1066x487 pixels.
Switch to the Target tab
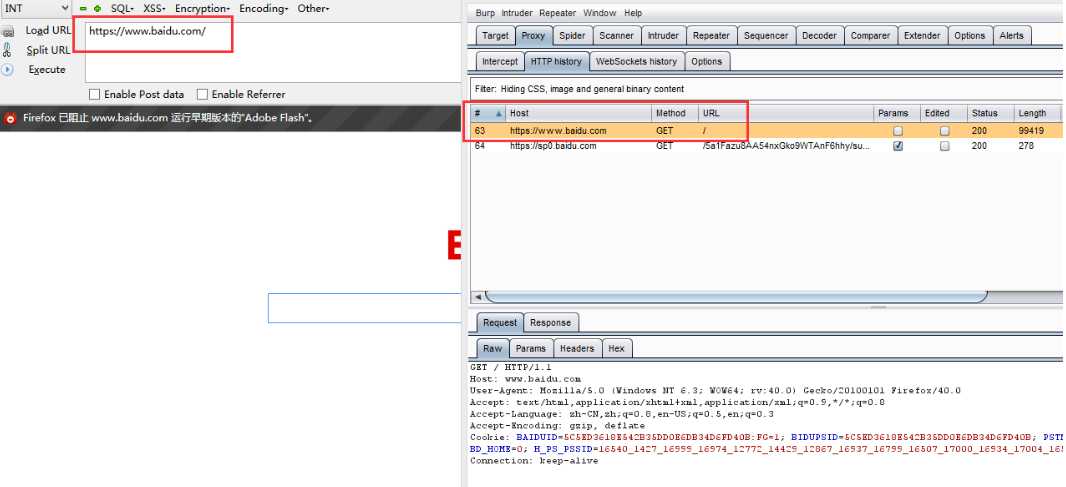click(495, 36)
